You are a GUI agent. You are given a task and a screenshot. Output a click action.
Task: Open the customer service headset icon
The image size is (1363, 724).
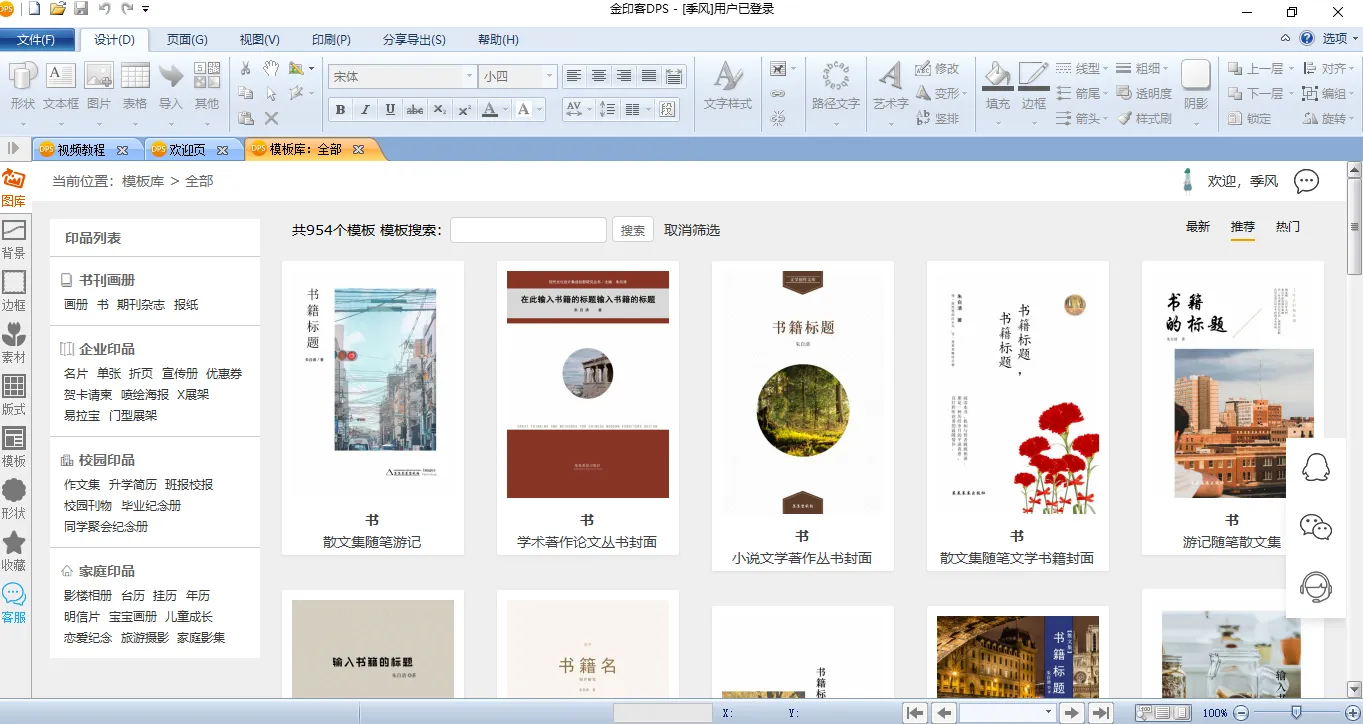(1315, 587)
